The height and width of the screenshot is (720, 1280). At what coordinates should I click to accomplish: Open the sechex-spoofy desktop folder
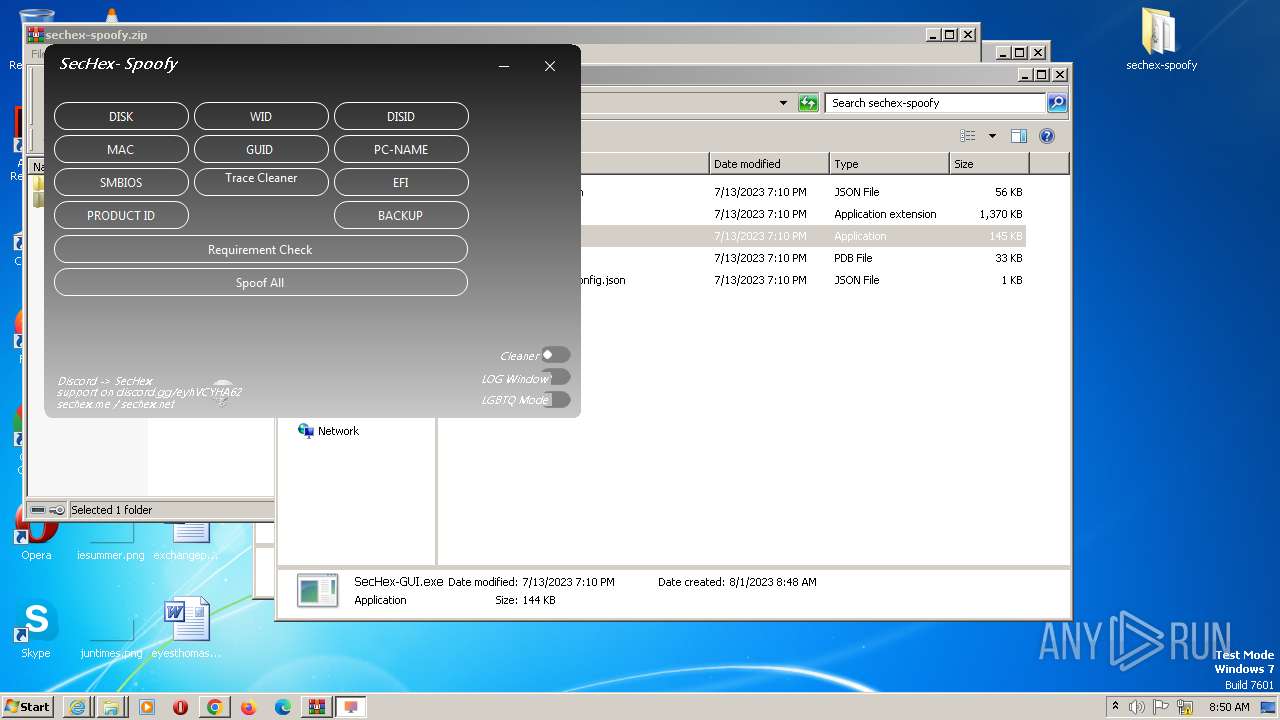[1161, 40]
